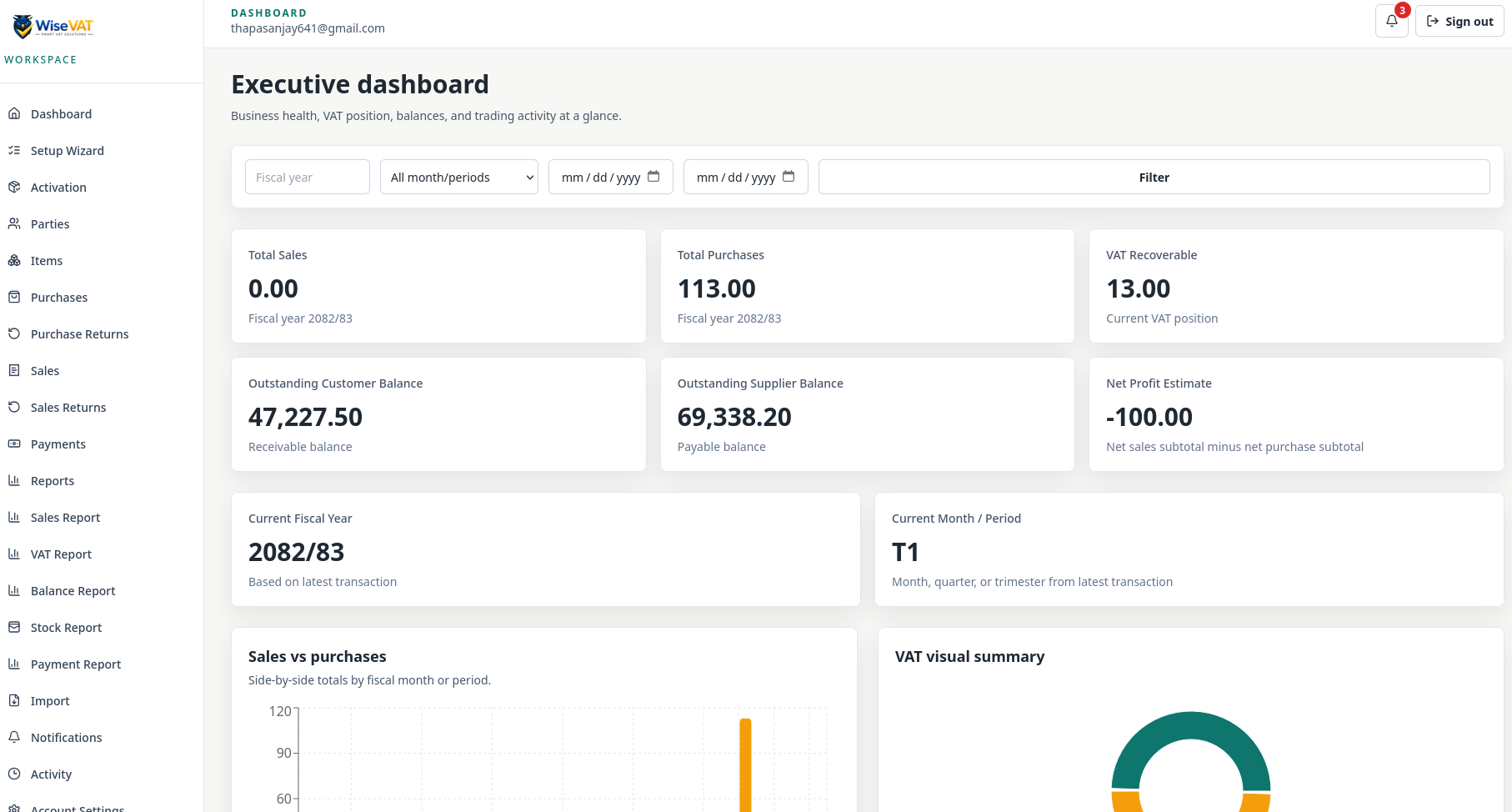
Task: Click Current Month / Period value T1
Action: [x=905, y=552]
